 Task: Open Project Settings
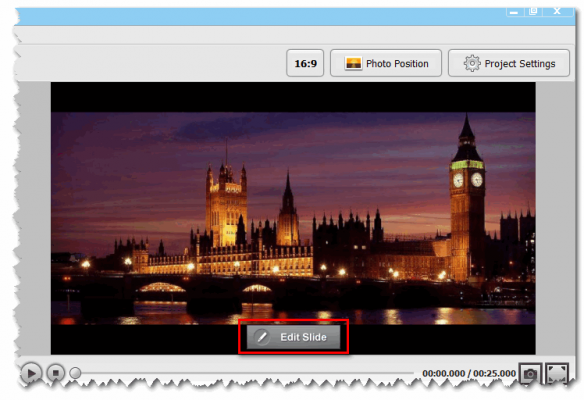[x=509, y=63]
